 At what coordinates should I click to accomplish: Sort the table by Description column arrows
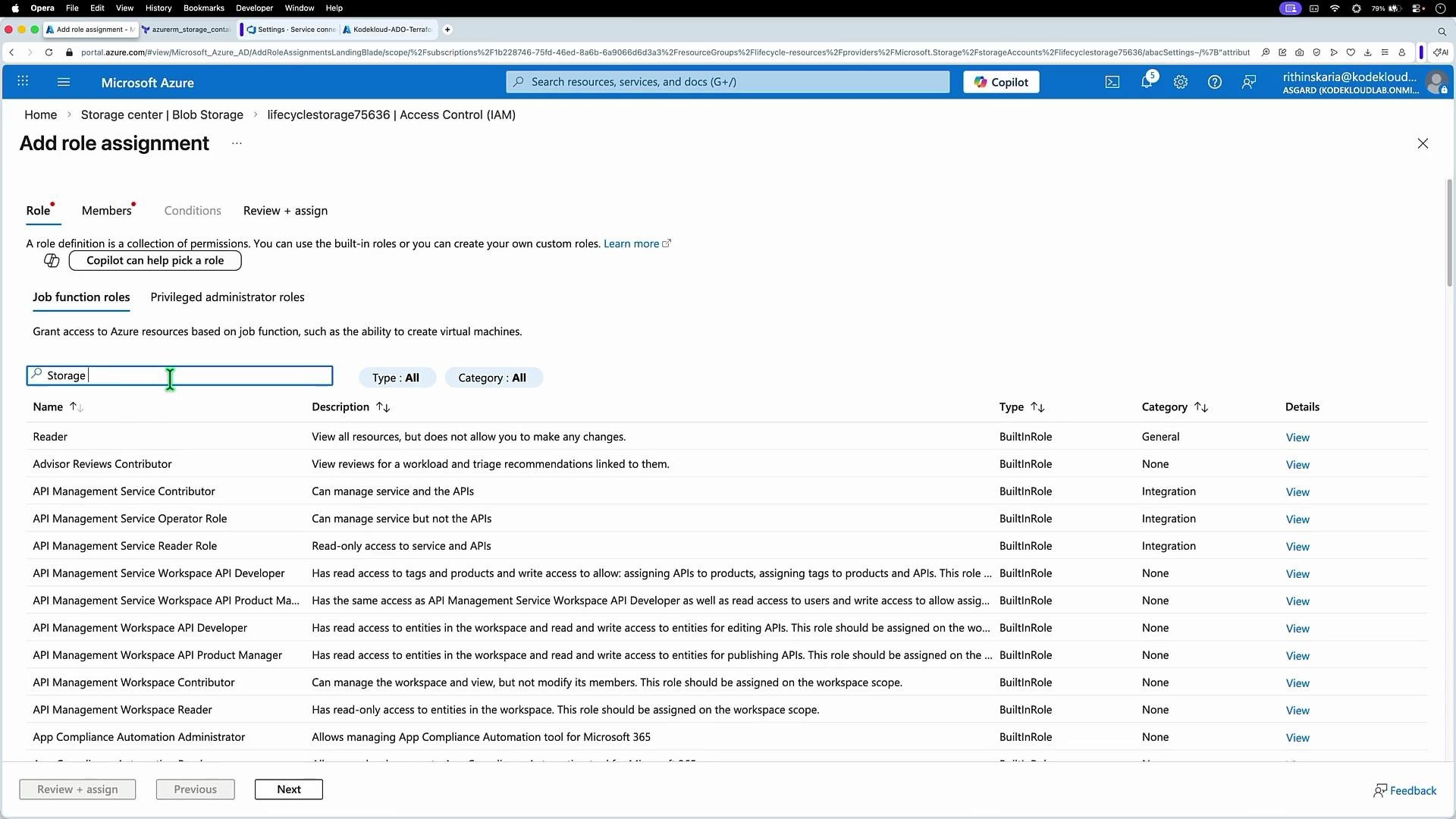383,407
